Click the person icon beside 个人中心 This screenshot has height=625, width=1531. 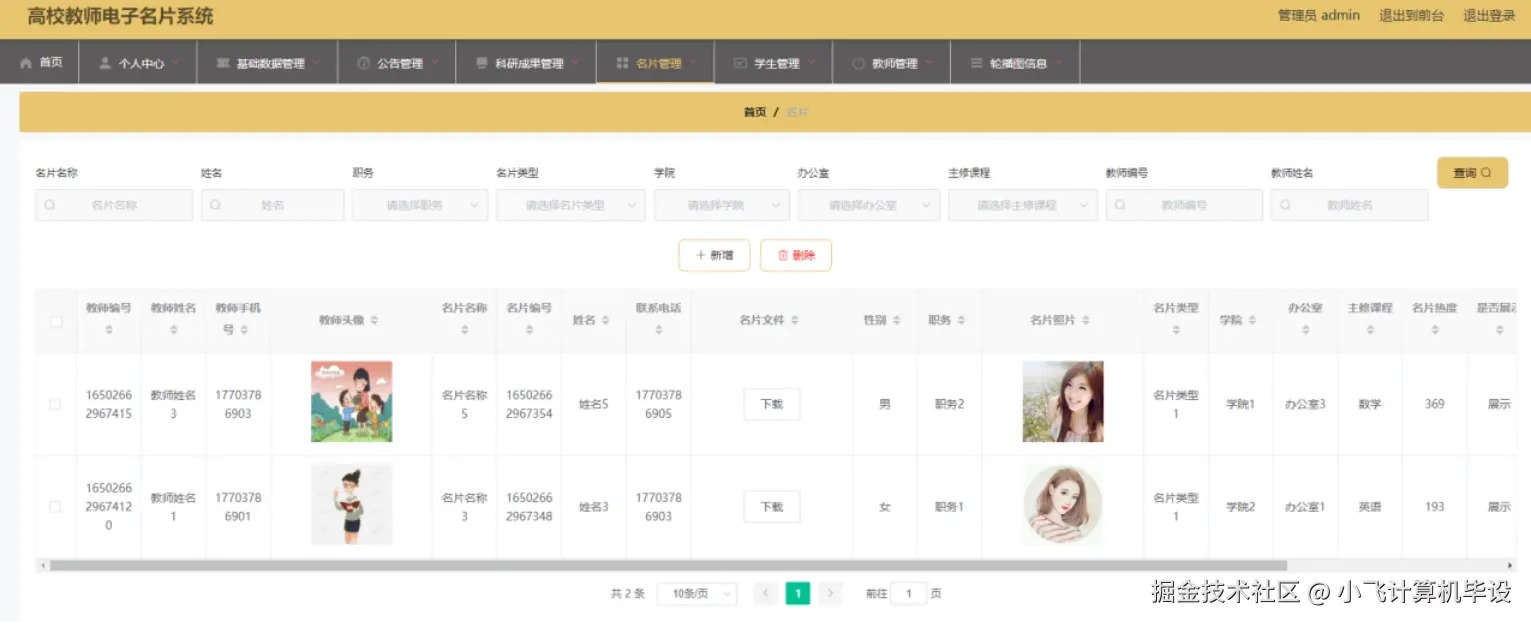[105, 63]
